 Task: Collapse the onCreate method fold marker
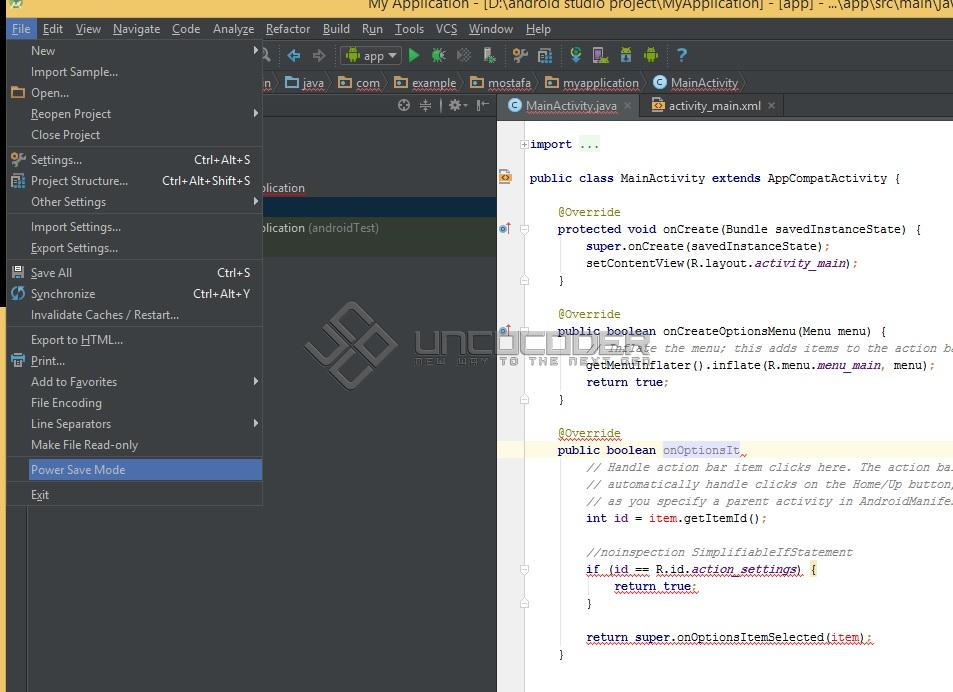click(x=524, y=229)
